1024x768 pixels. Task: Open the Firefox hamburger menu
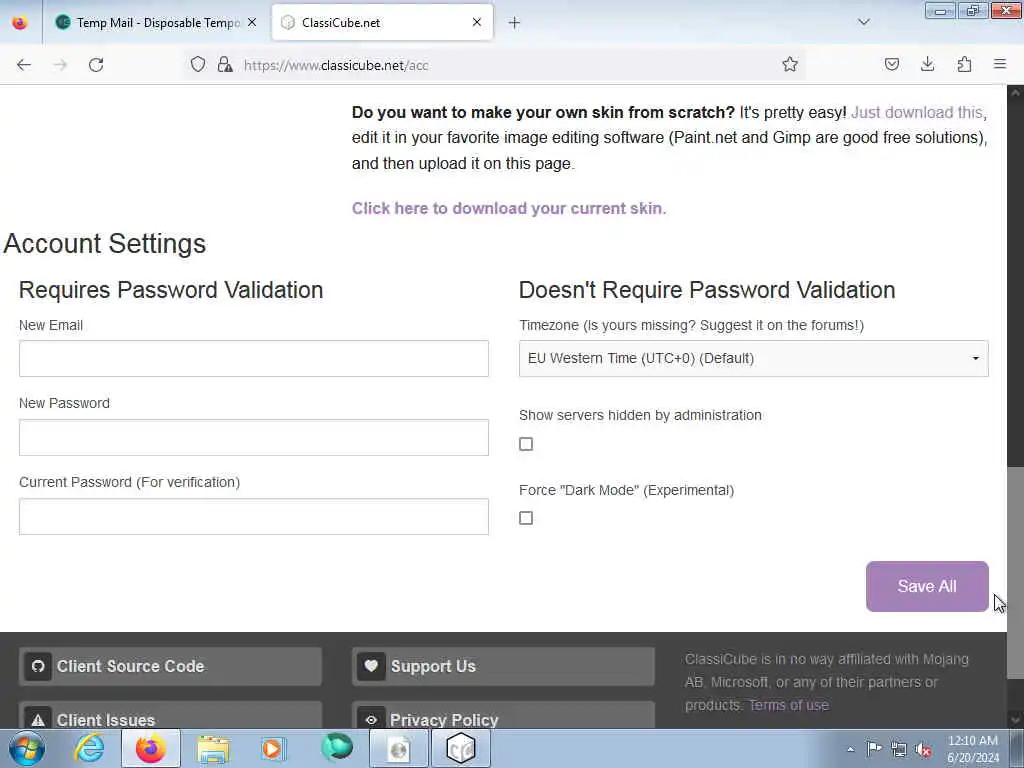(1000, 64)
